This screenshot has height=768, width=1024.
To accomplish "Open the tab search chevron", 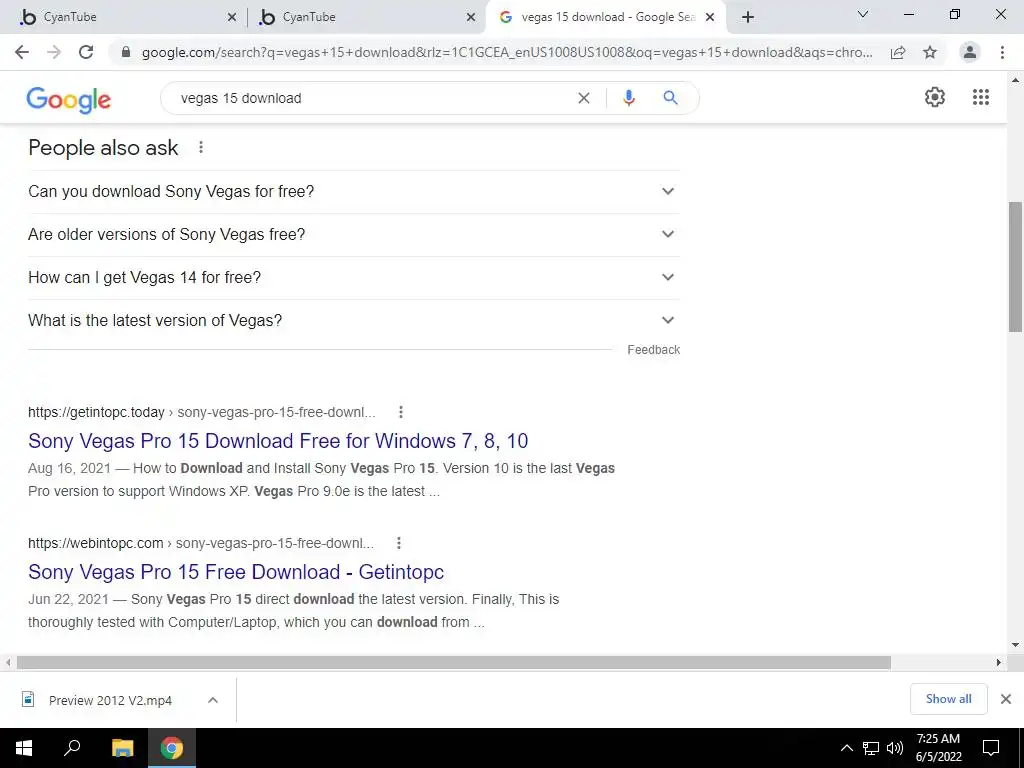I will pyautogui.click(x=863, y=14).
